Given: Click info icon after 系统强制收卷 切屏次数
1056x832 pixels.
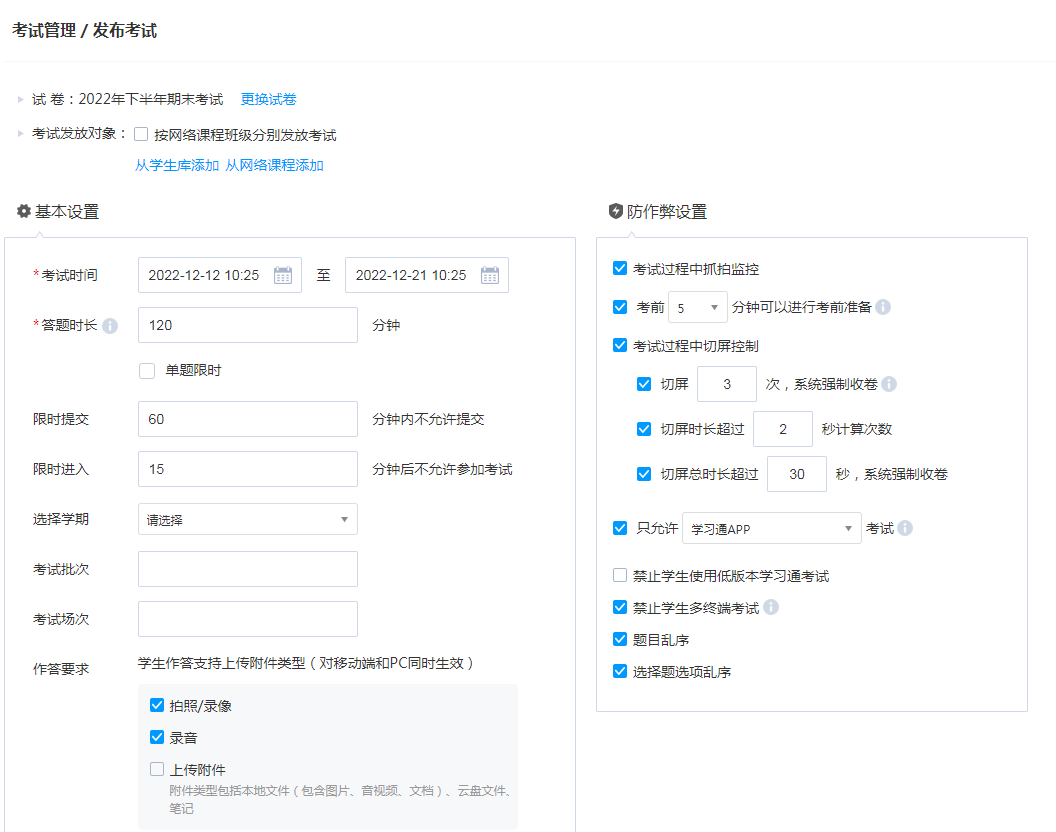Looking at the screenshot, I should click(889, 384).
